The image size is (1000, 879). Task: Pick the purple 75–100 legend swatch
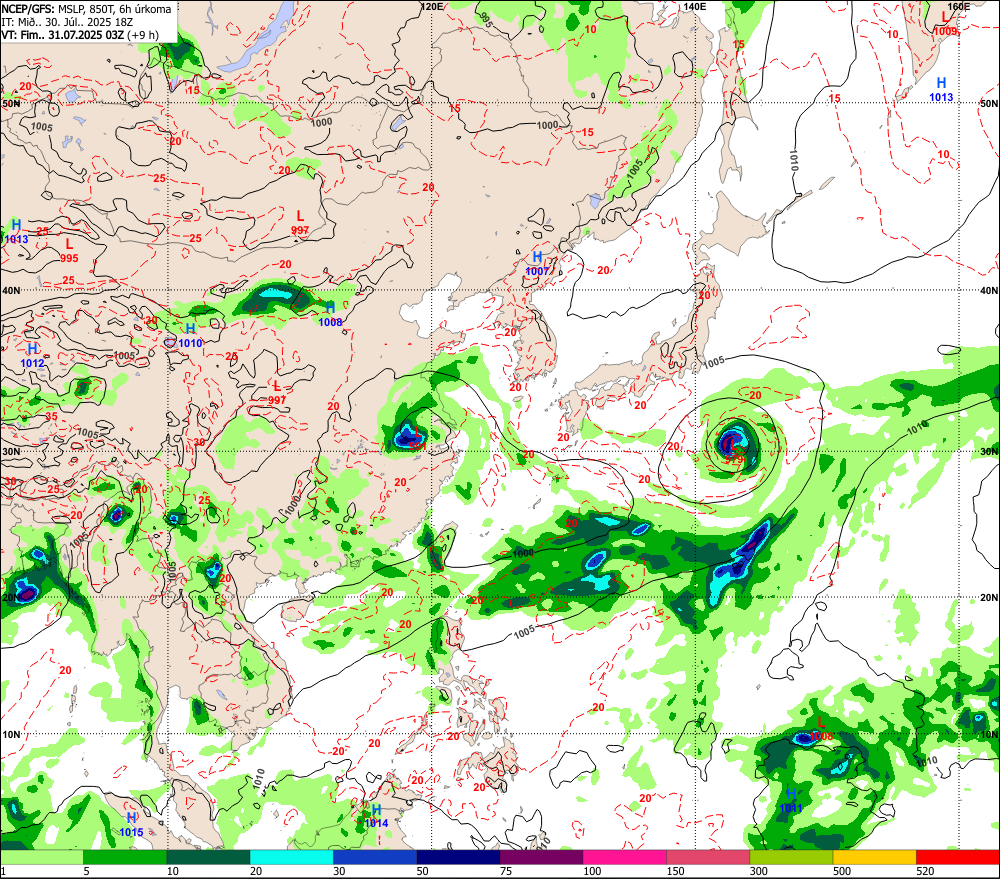541,857
